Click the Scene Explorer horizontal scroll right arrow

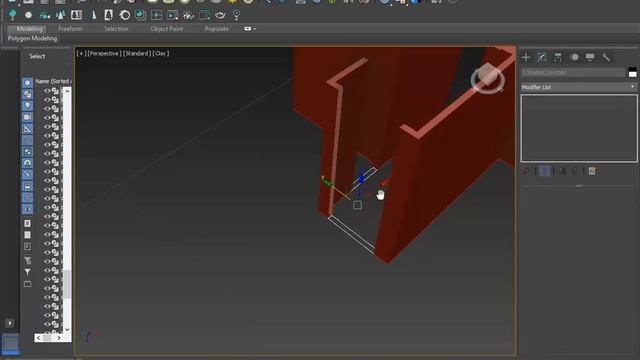(59, 338)
